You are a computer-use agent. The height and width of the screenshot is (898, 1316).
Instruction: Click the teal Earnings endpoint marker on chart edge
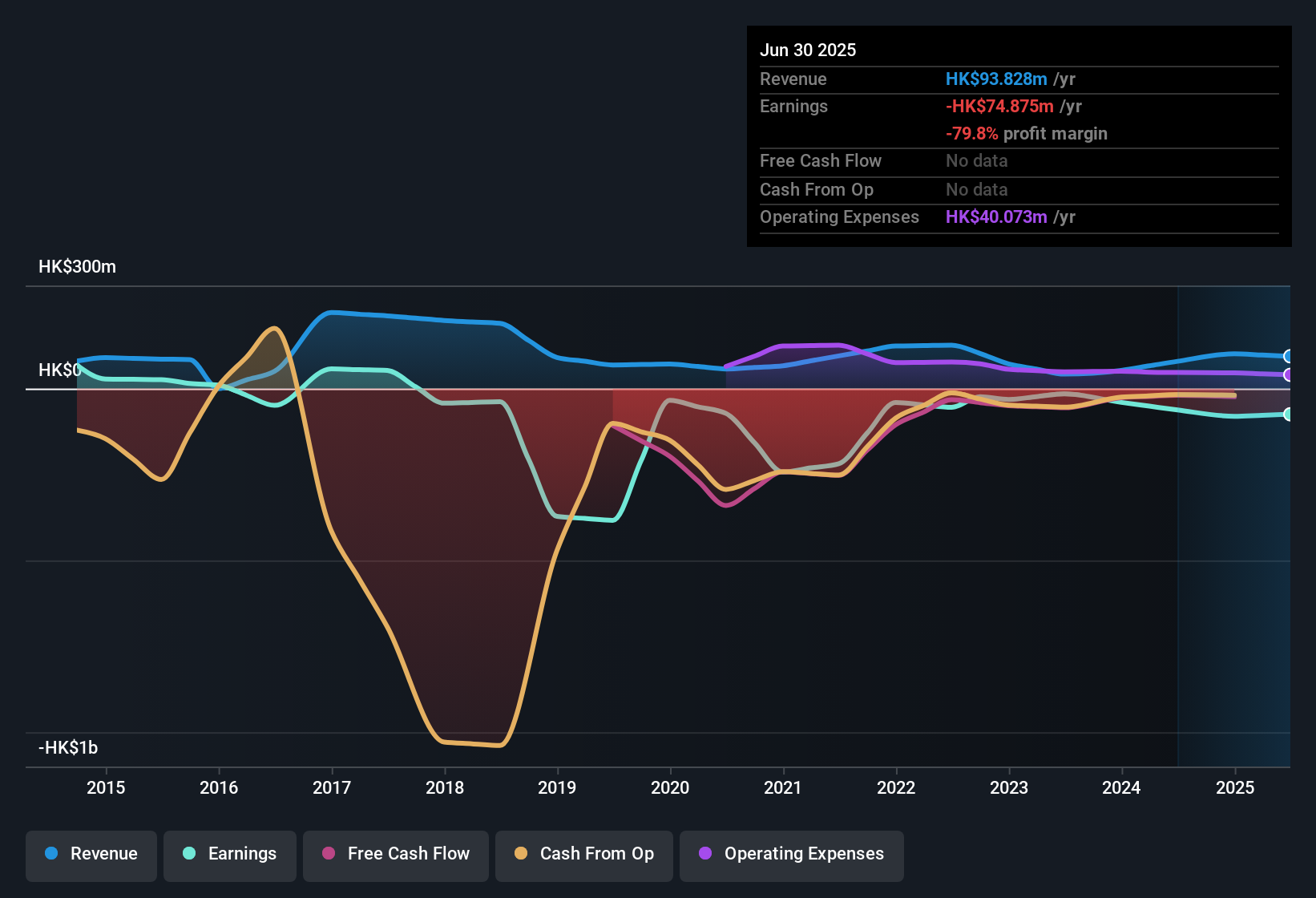click(1288, 415)
